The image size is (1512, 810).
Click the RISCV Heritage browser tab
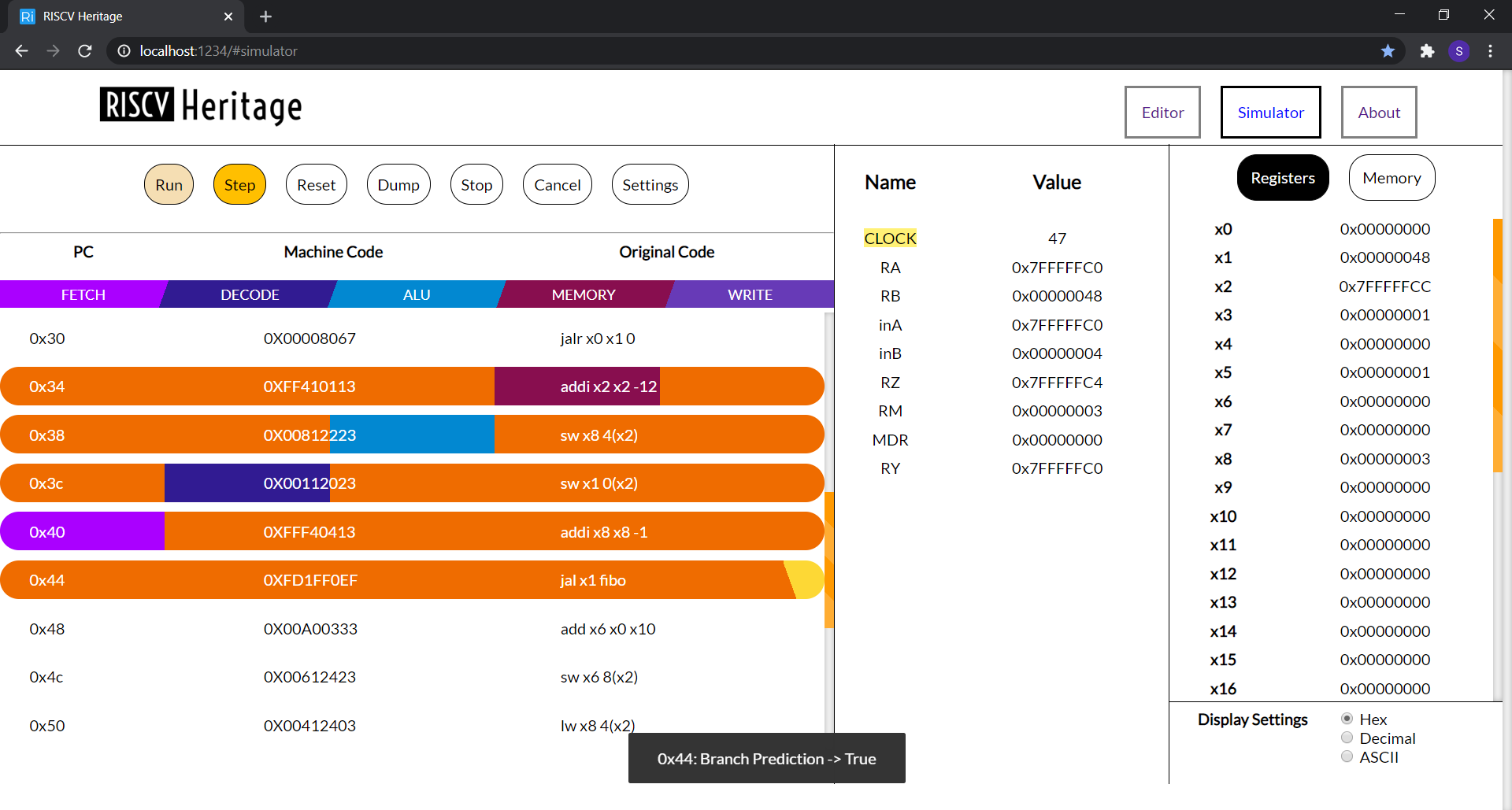(126, 17)
